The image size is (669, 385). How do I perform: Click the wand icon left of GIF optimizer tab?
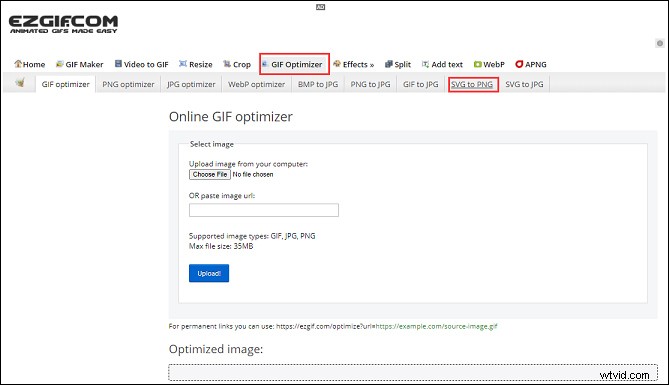[20, 83]
